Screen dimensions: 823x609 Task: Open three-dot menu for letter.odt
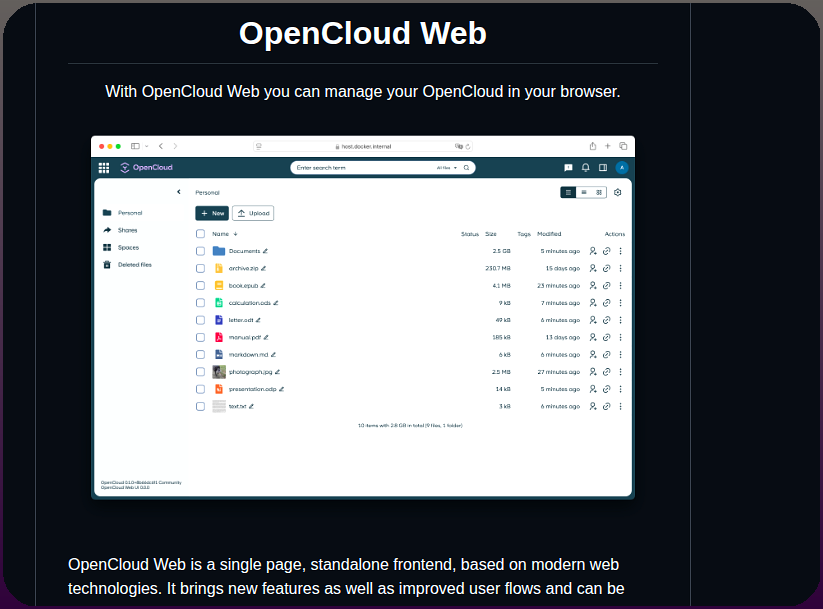click(x=620, y=320)
